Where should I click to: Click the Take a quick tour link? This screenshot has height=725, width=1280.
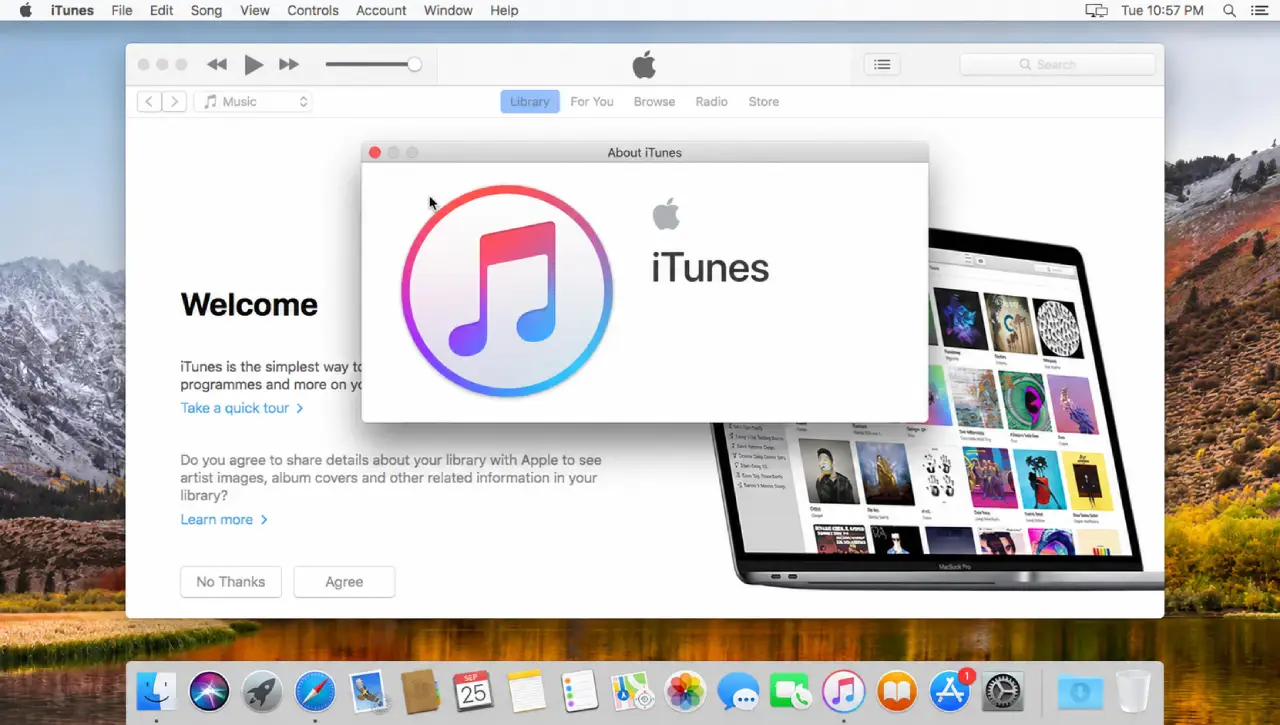pos(242,408)
